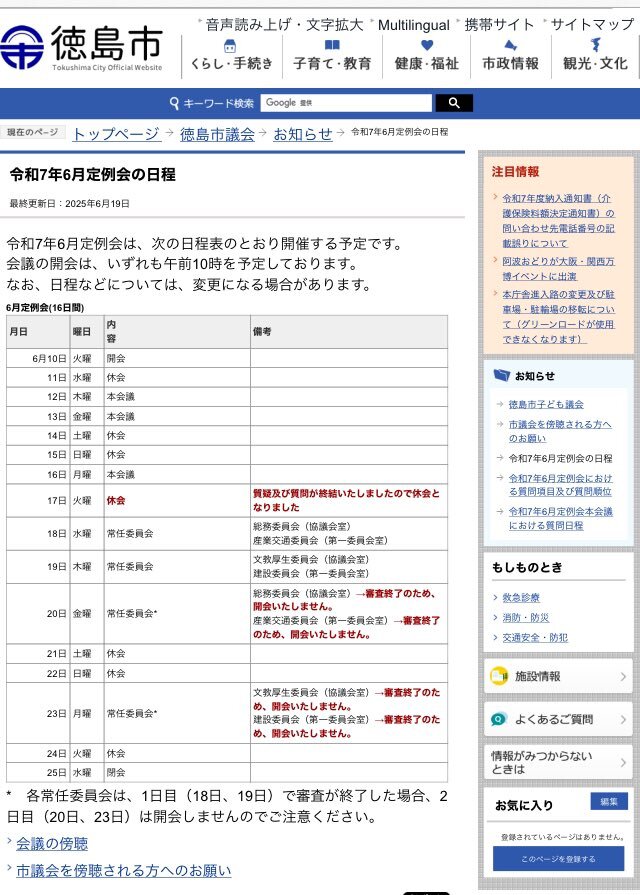Open 会議の傍聴 link

tap(52, 844)
